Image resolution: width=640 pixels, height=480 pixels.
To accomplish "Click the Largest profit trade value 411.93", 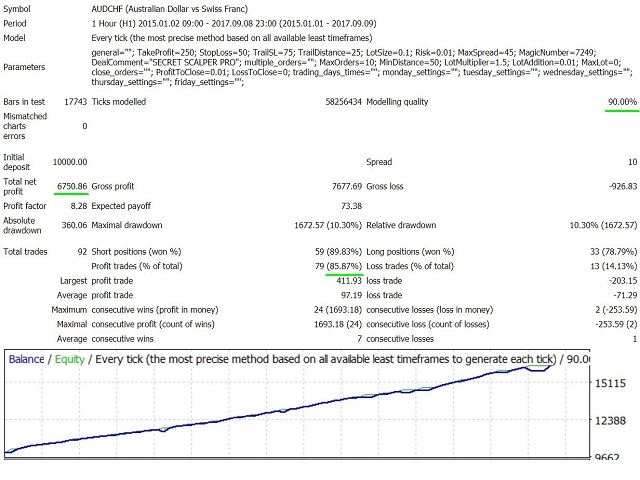I will point(349,281).
